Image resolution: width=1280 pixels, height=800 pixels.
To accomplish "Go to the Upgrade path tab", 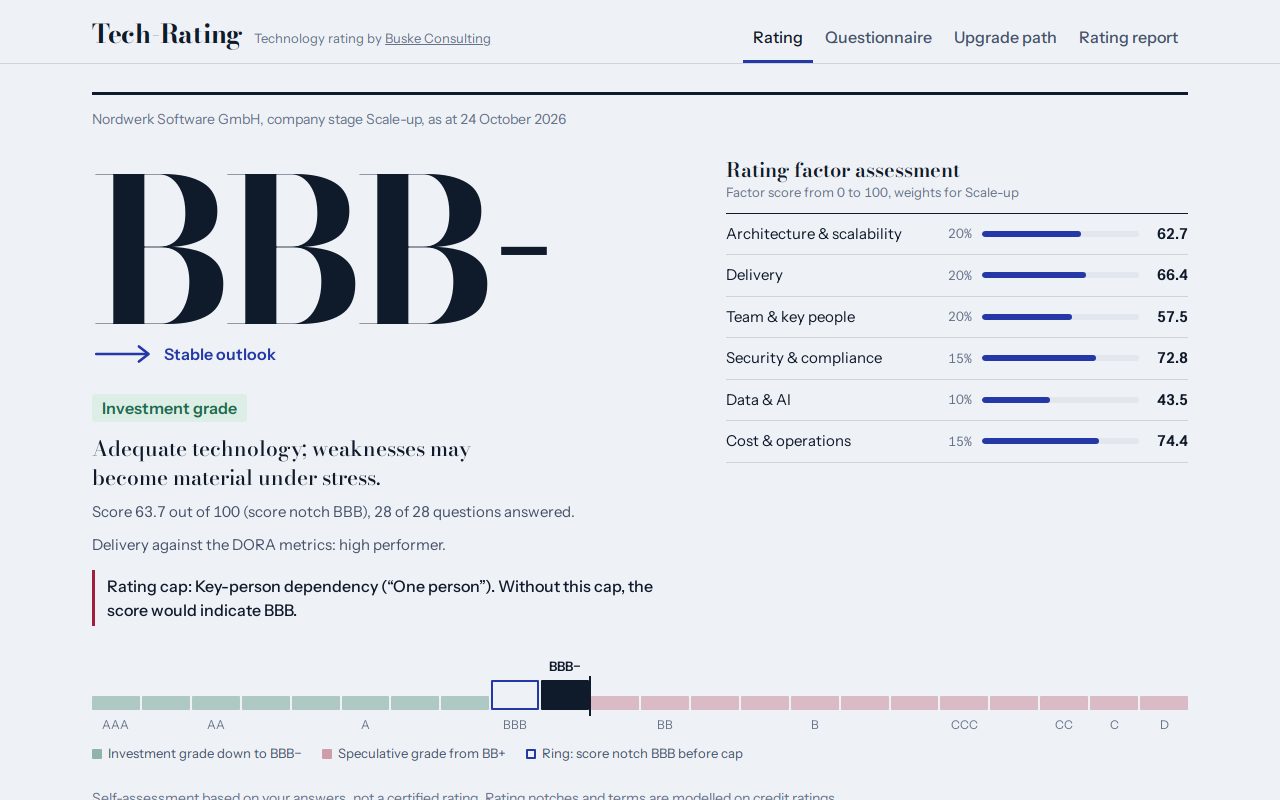I will (1005, 38).
